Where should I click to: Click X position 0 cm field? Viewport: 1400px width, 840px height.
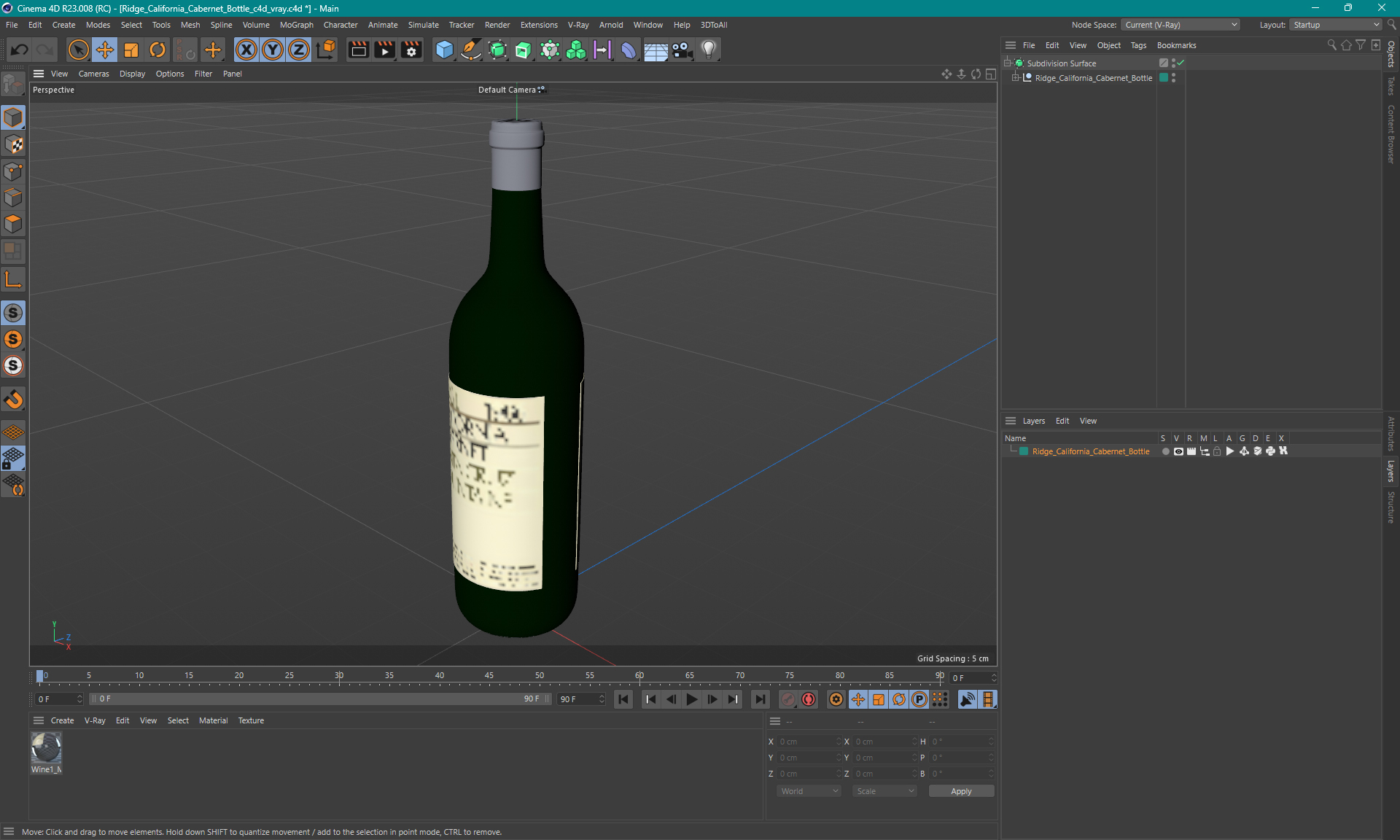click(x=809, y=742)
